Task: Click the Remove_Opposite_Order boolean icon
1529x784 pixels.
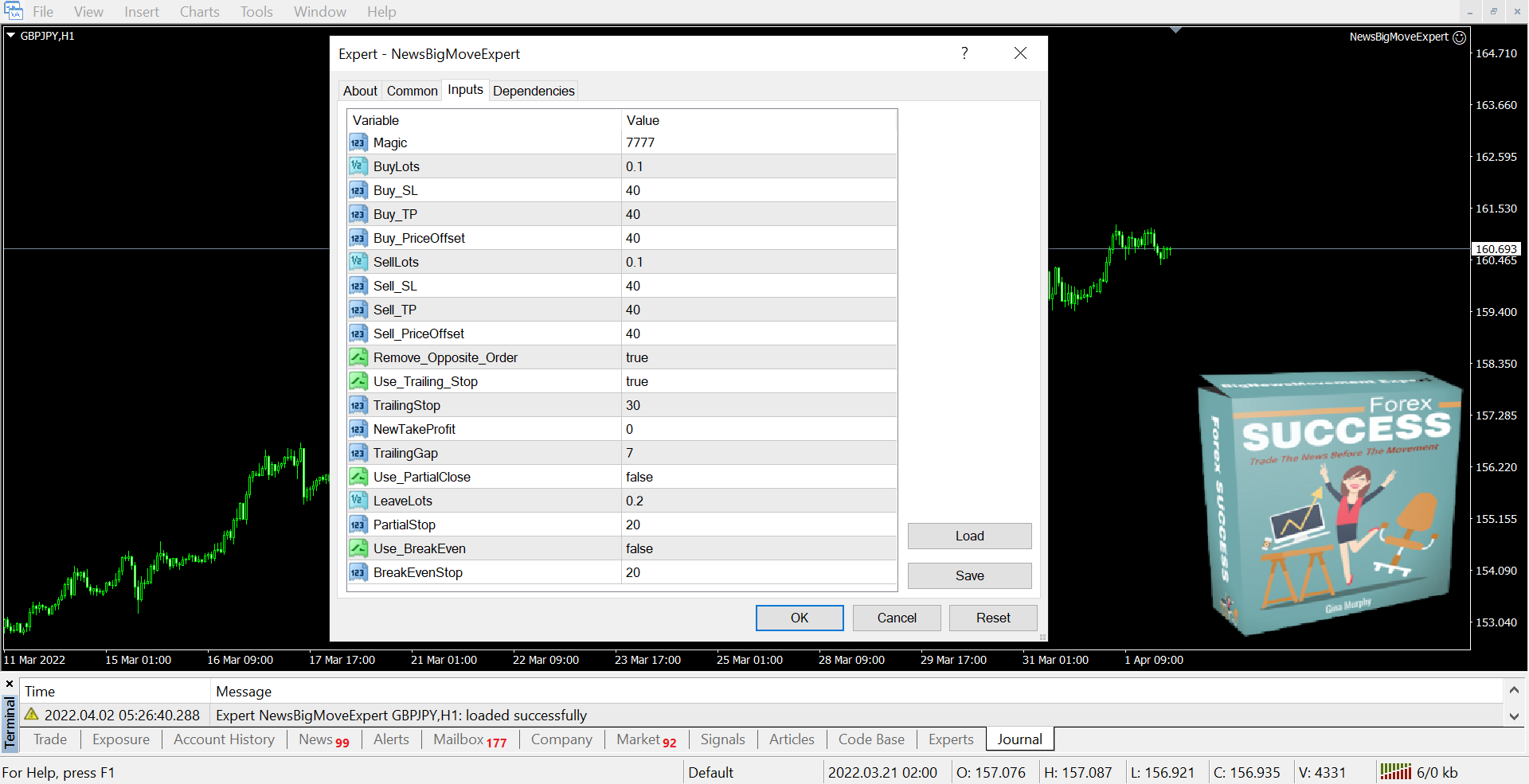Action: 358,357
